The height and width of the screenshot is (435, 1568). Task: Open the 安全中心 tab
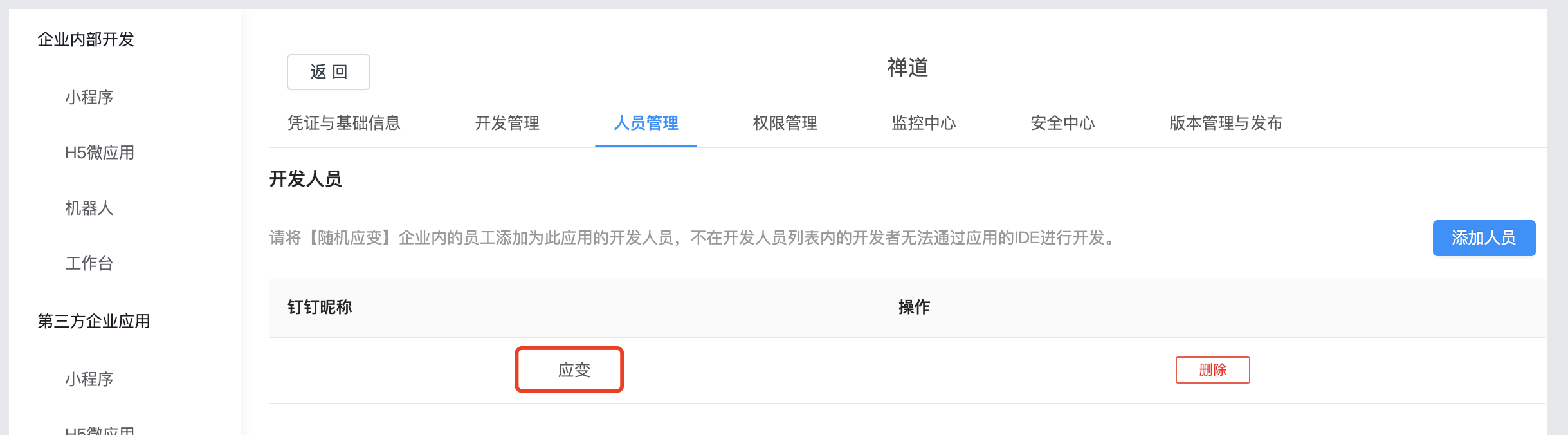[x=1062, y=123]
